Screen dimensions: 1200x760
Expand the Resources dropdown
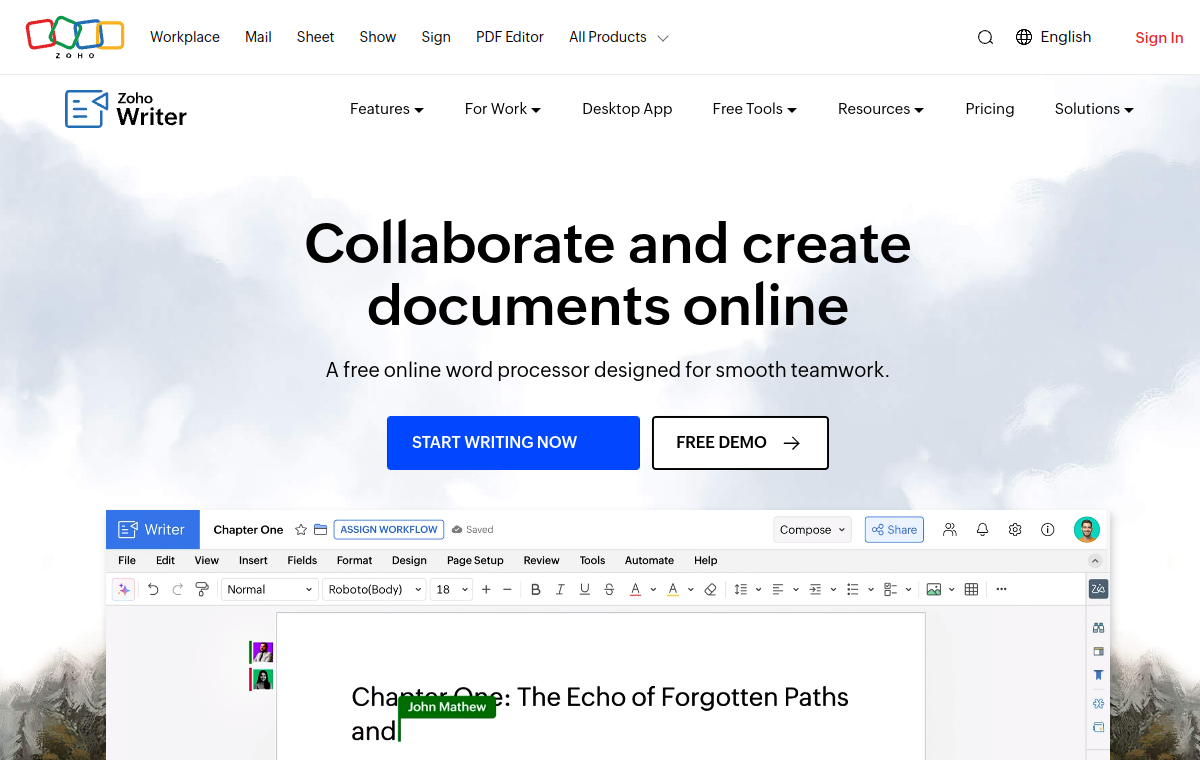click(881, 109)
